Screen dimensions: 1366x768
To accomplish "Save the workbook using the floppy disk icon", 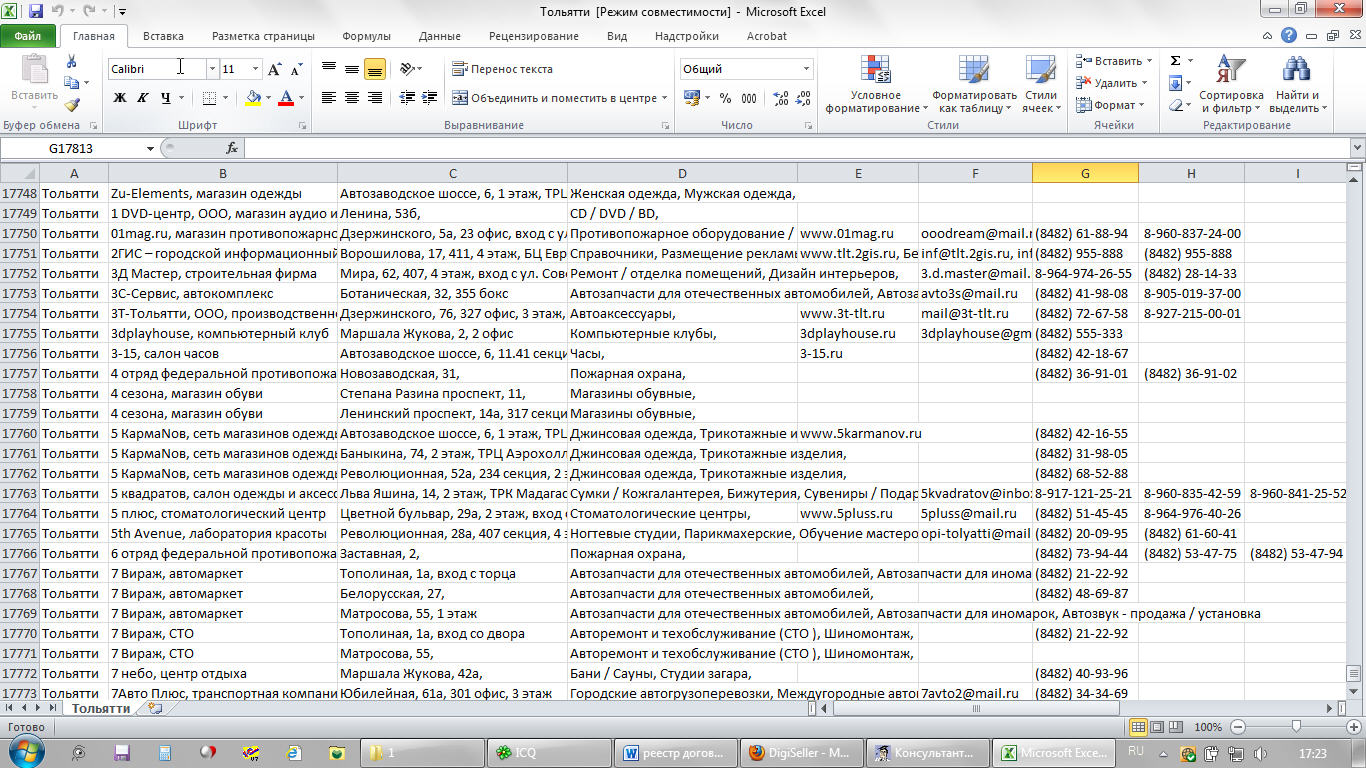I will point(36,12).
